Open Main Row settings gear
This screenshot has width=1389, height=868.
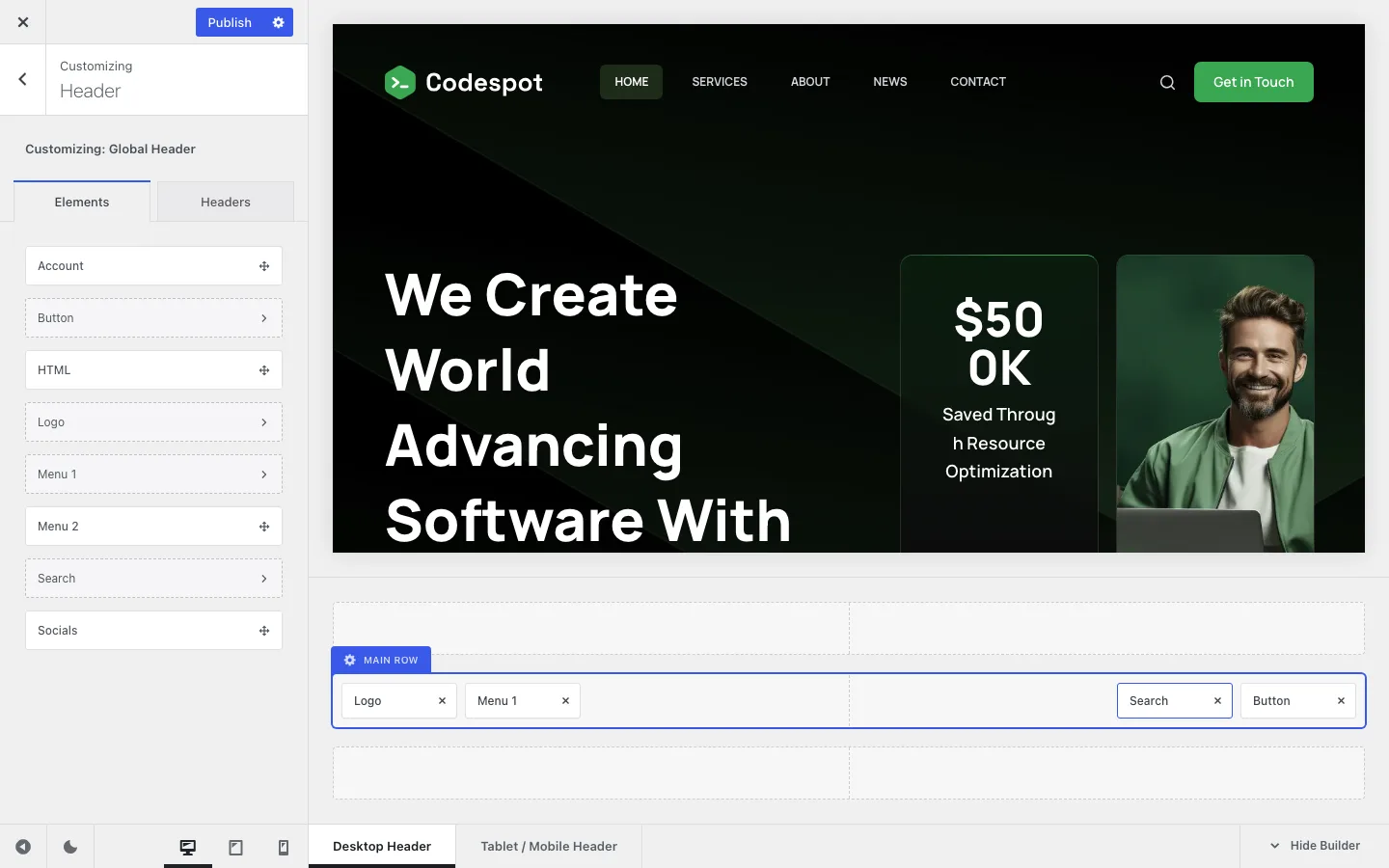350,661
